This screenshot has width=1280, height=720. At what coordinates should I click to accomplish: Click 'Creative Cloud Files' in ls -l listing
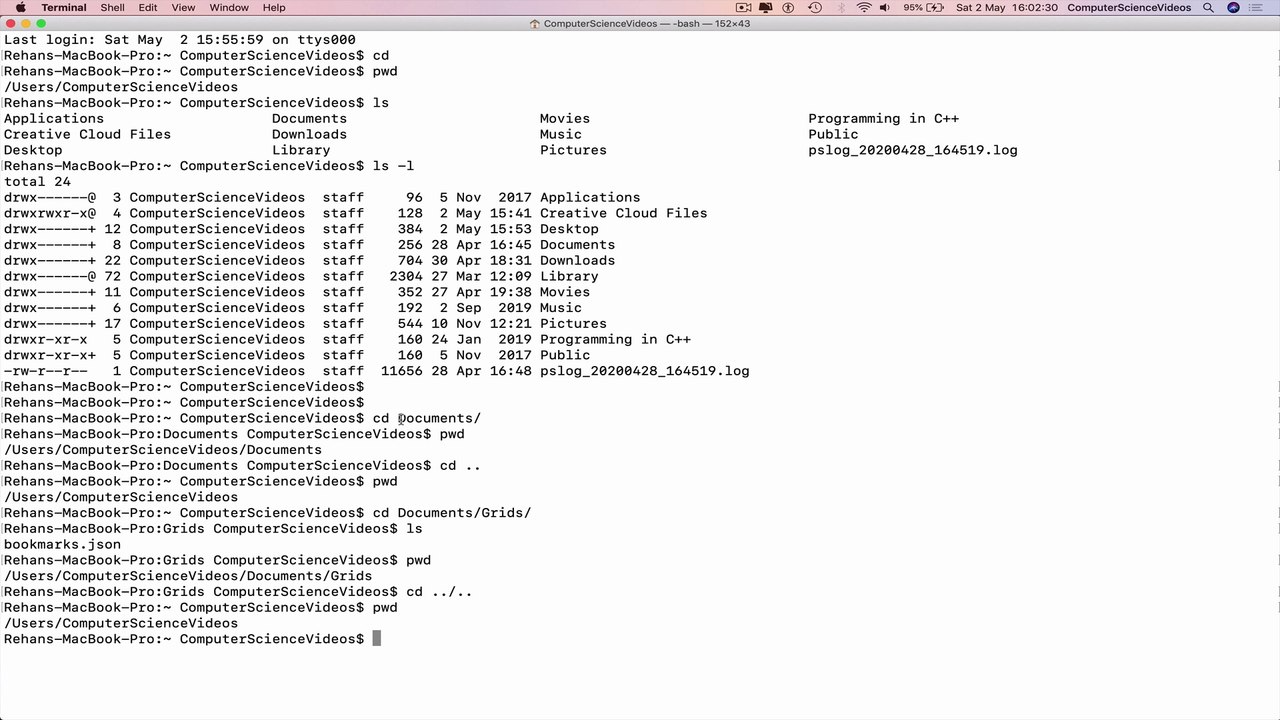pos(623,213)
